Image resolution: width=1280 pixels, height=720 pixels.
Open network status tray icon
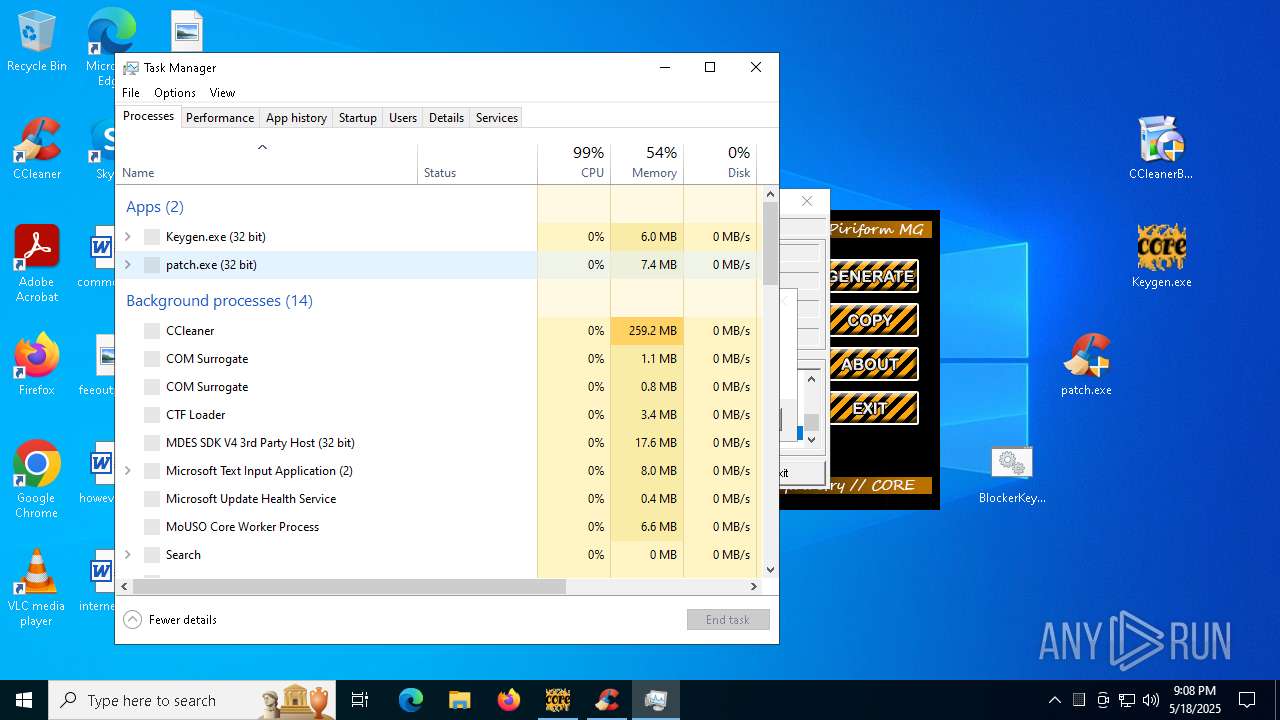point(1127,700)
